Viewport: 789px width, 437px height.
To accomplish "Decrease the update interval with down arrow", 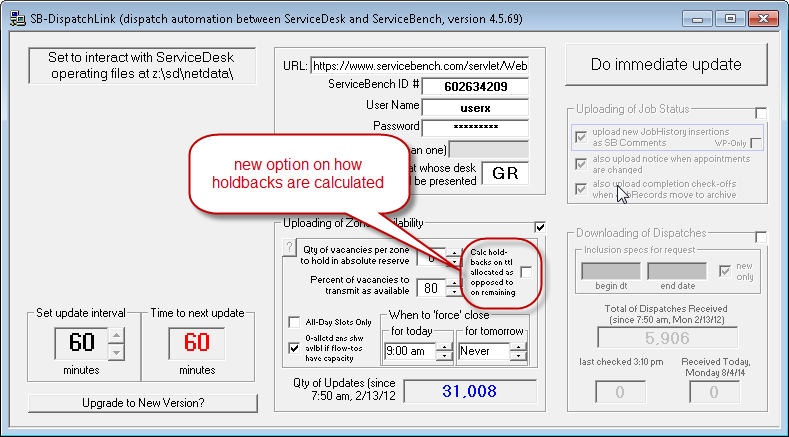I will [117, 351].
